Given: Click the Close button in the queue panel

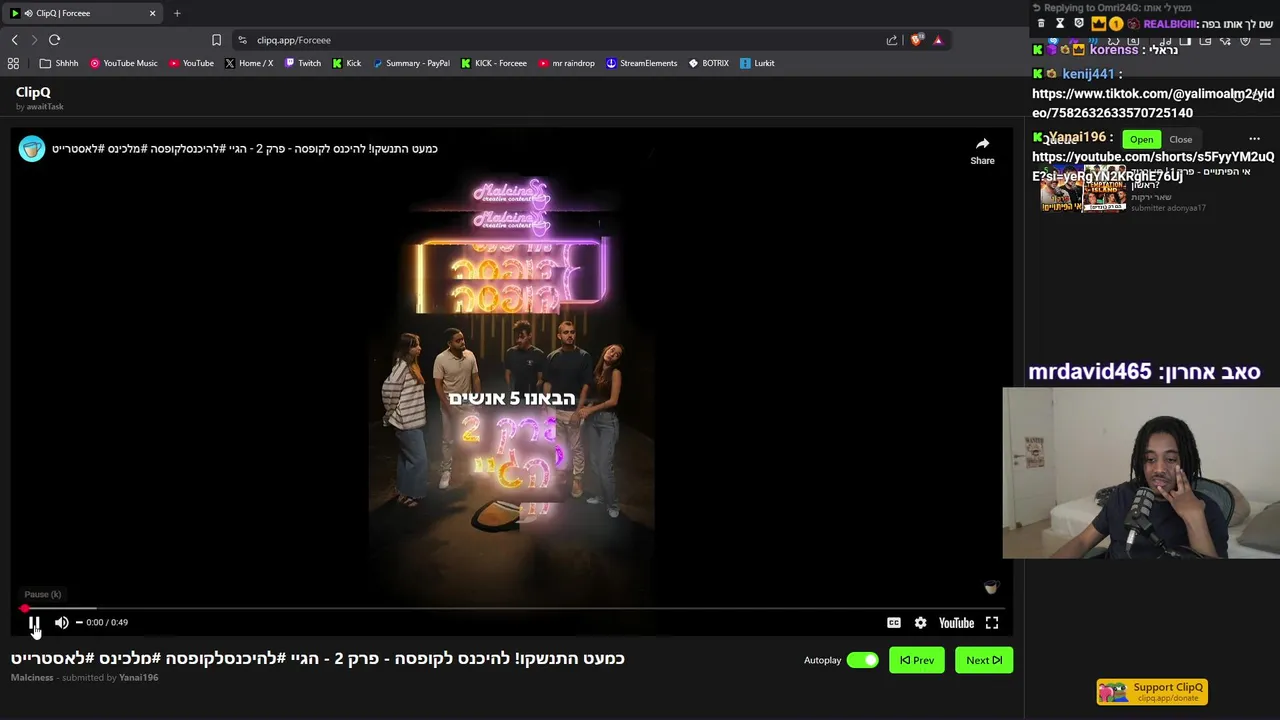Looking at the screenshot, I should pos(1180,140).
